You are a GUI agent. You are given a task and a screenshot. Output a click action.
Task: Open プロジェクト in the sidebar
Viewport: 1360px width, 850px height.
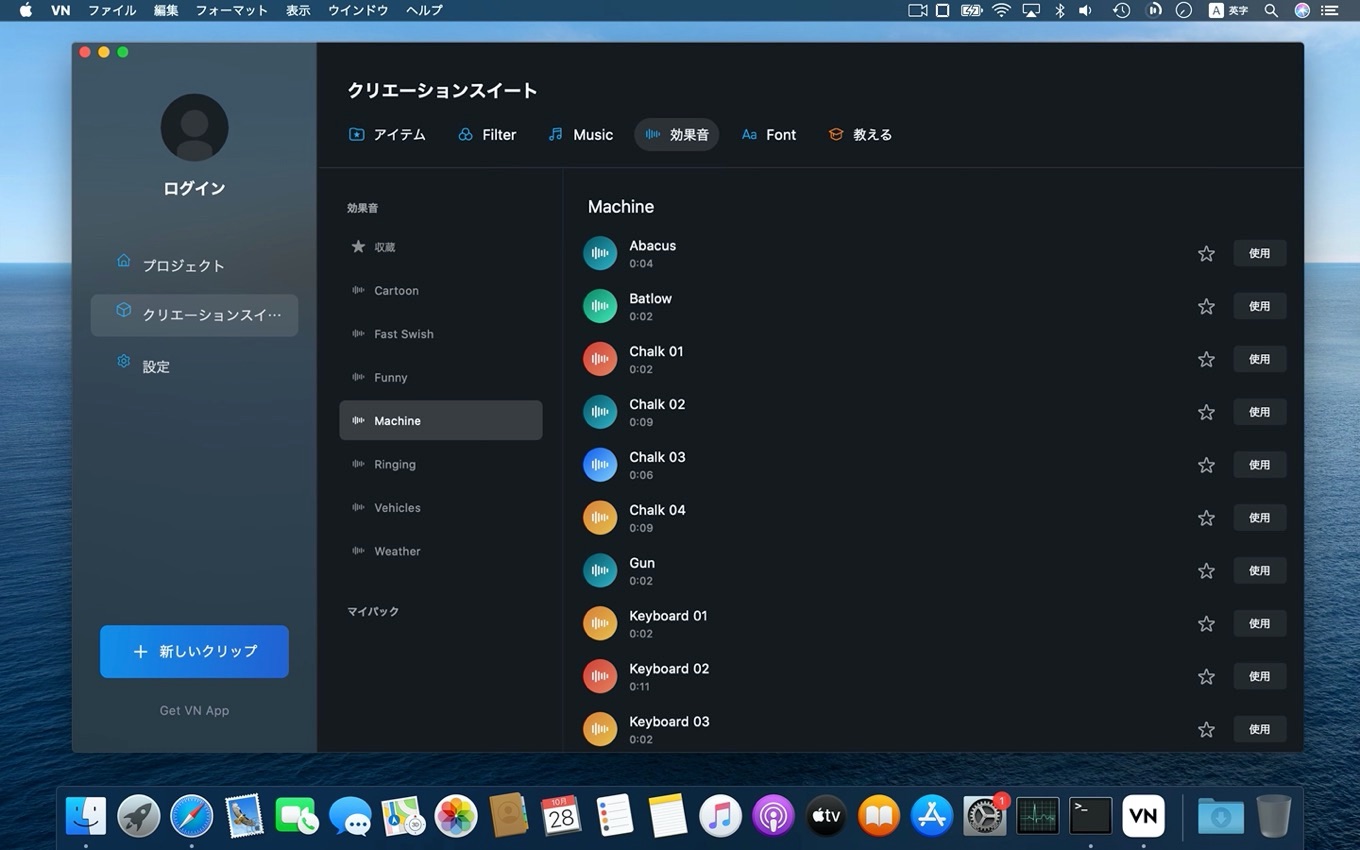[194, 265]
